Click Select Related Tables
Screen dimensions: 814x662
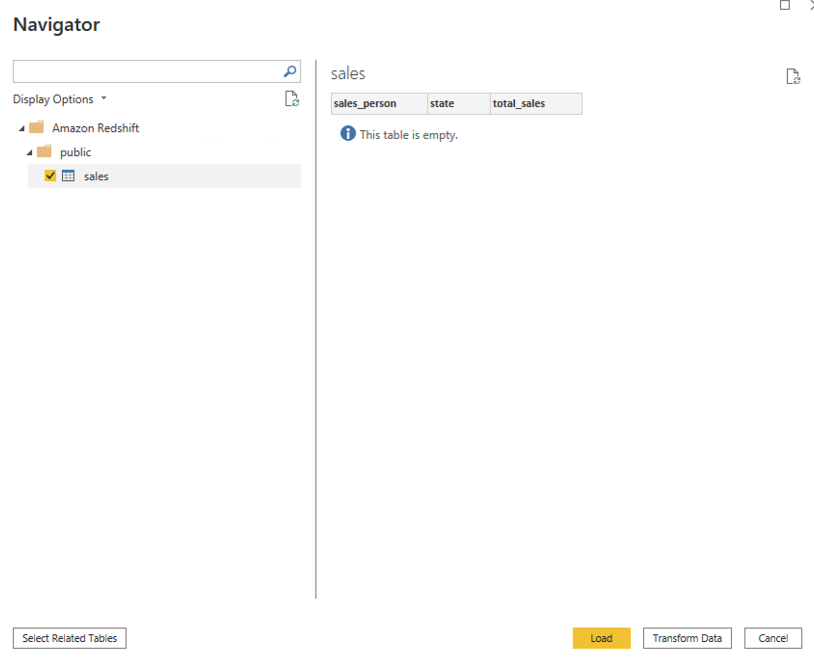(70, 638)
